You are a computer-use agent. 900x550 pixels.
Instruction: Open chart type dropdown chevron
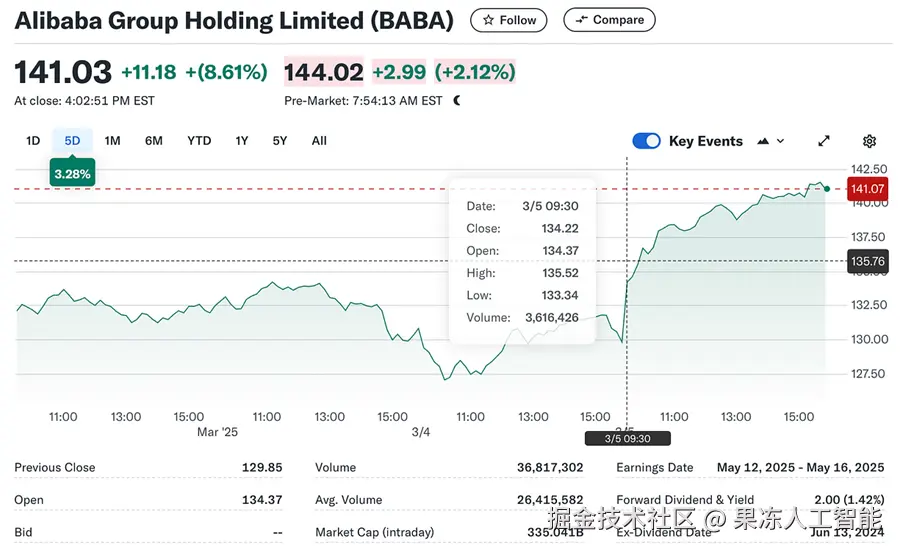(x=781, y=141)
